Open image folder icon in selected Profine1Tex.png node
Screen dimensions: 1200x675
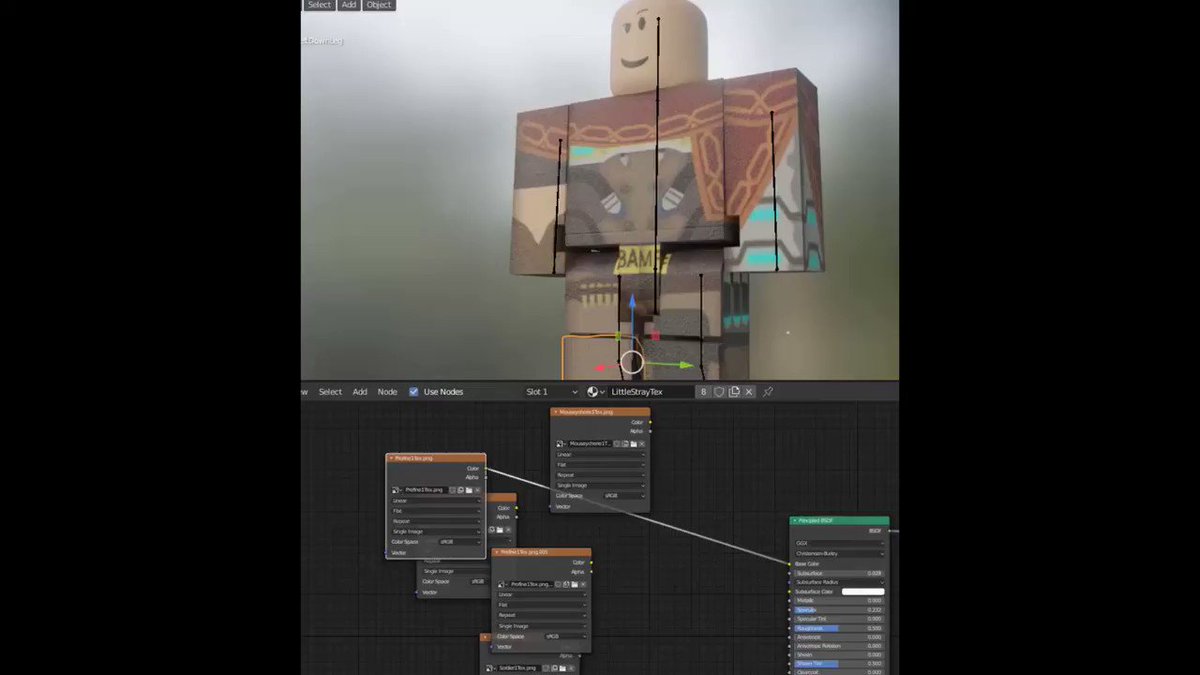tap(469, 490)
